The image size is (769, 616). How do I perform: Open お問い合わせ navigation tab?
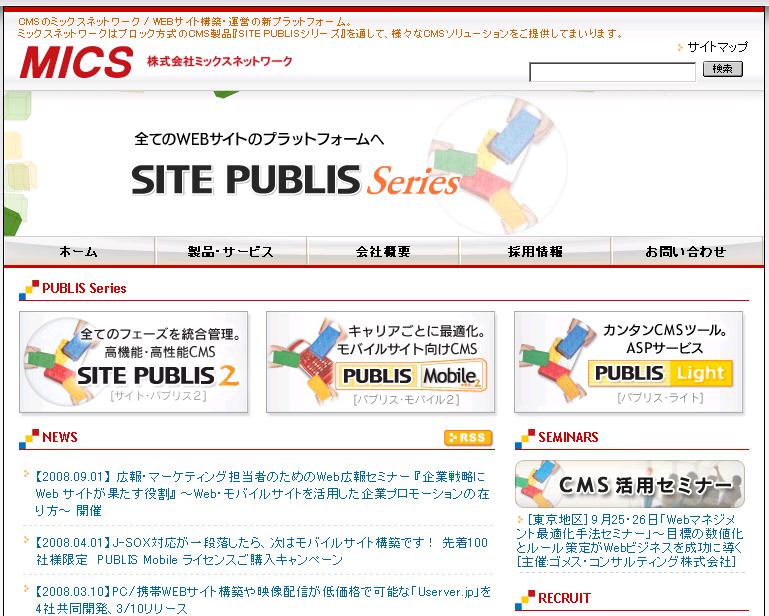point(687,251)
